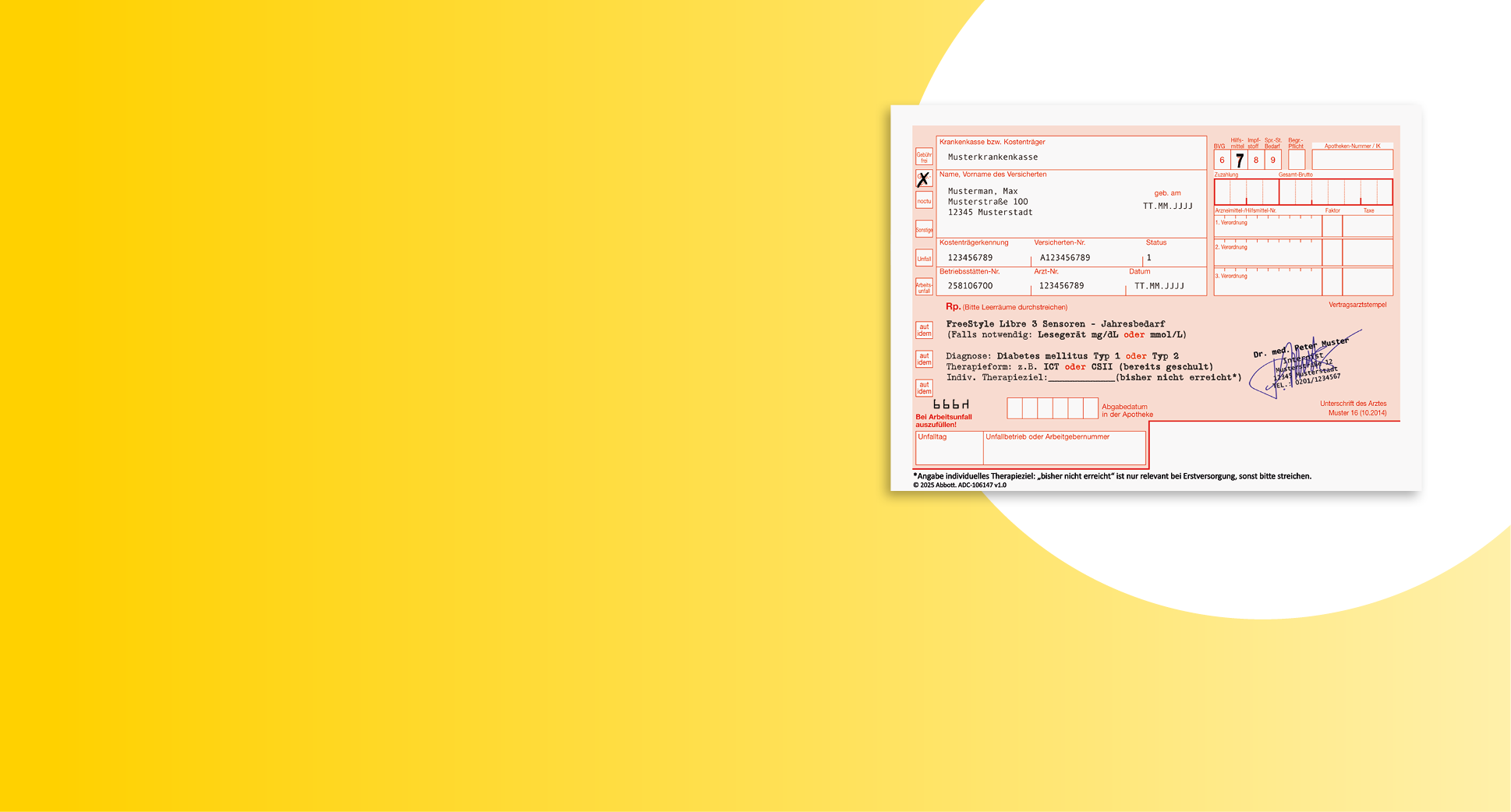The image size is (1511, 812).
Task: Click Versicherten-Nr. value 'A123456789'
Action: (1065, 257)
